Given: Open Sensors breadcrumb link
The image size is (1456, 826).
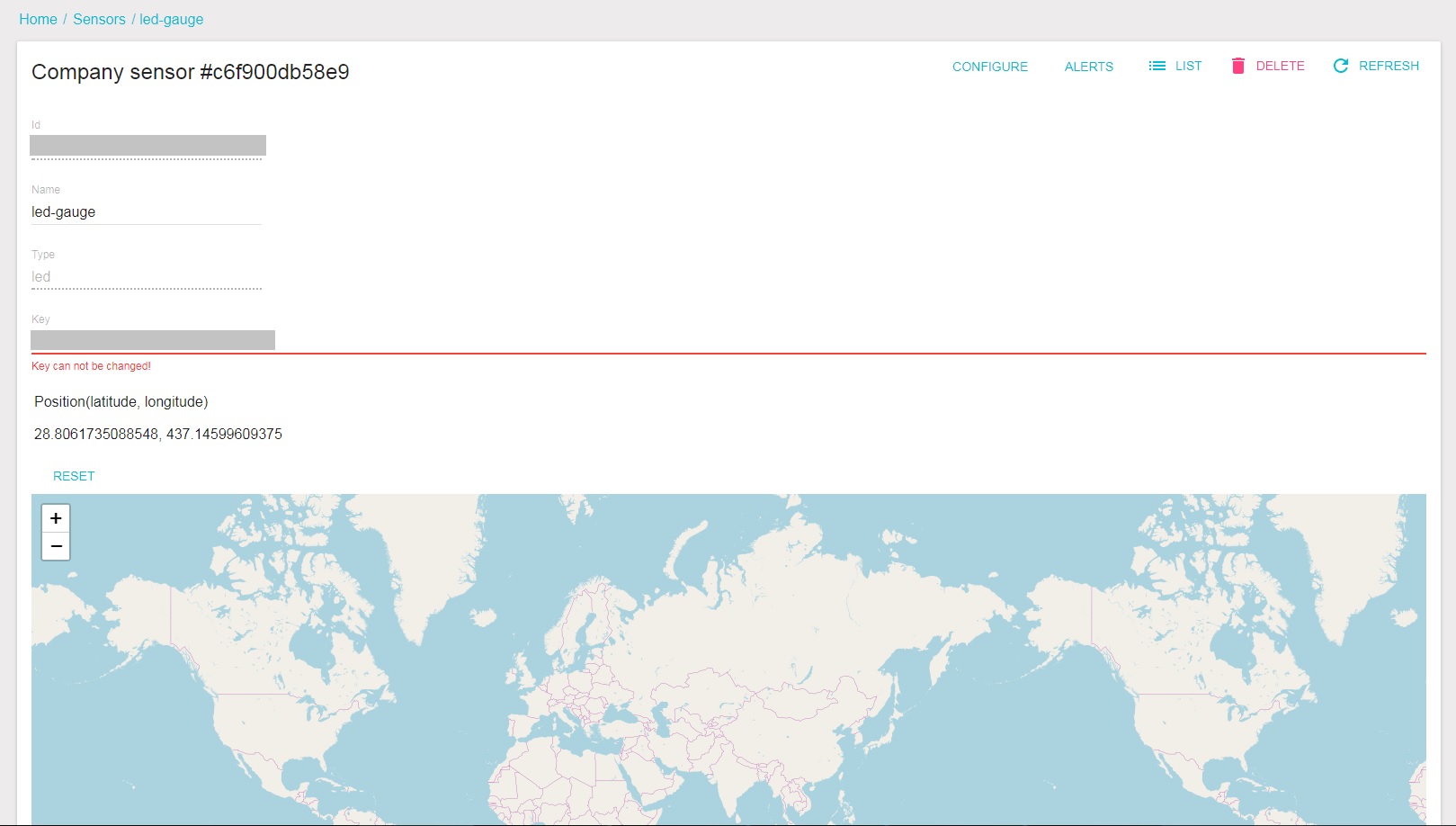Looking at the screenshot, I should (x=99, y=19).
